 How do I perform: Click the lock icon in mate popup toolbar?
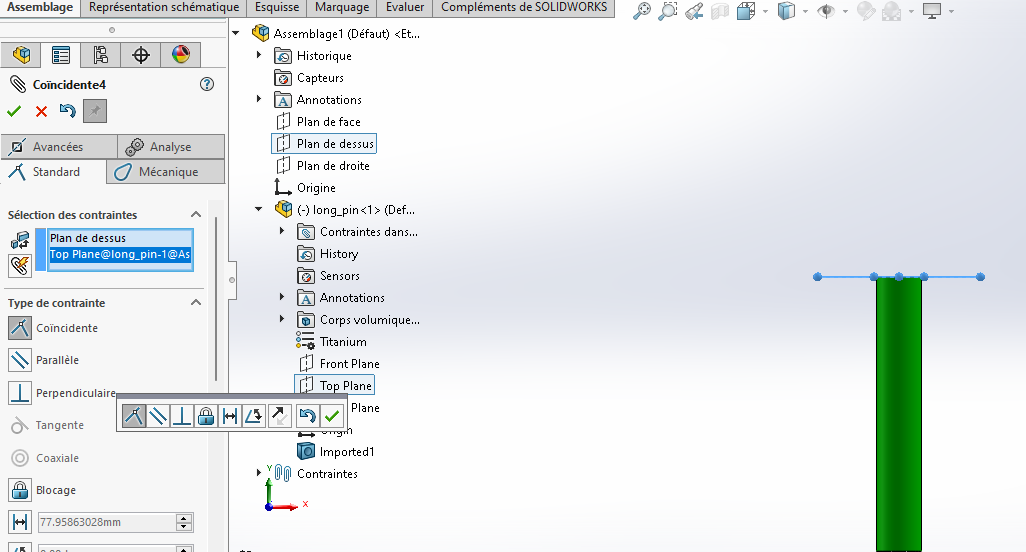pyautogui.click(x=206, y=416)
